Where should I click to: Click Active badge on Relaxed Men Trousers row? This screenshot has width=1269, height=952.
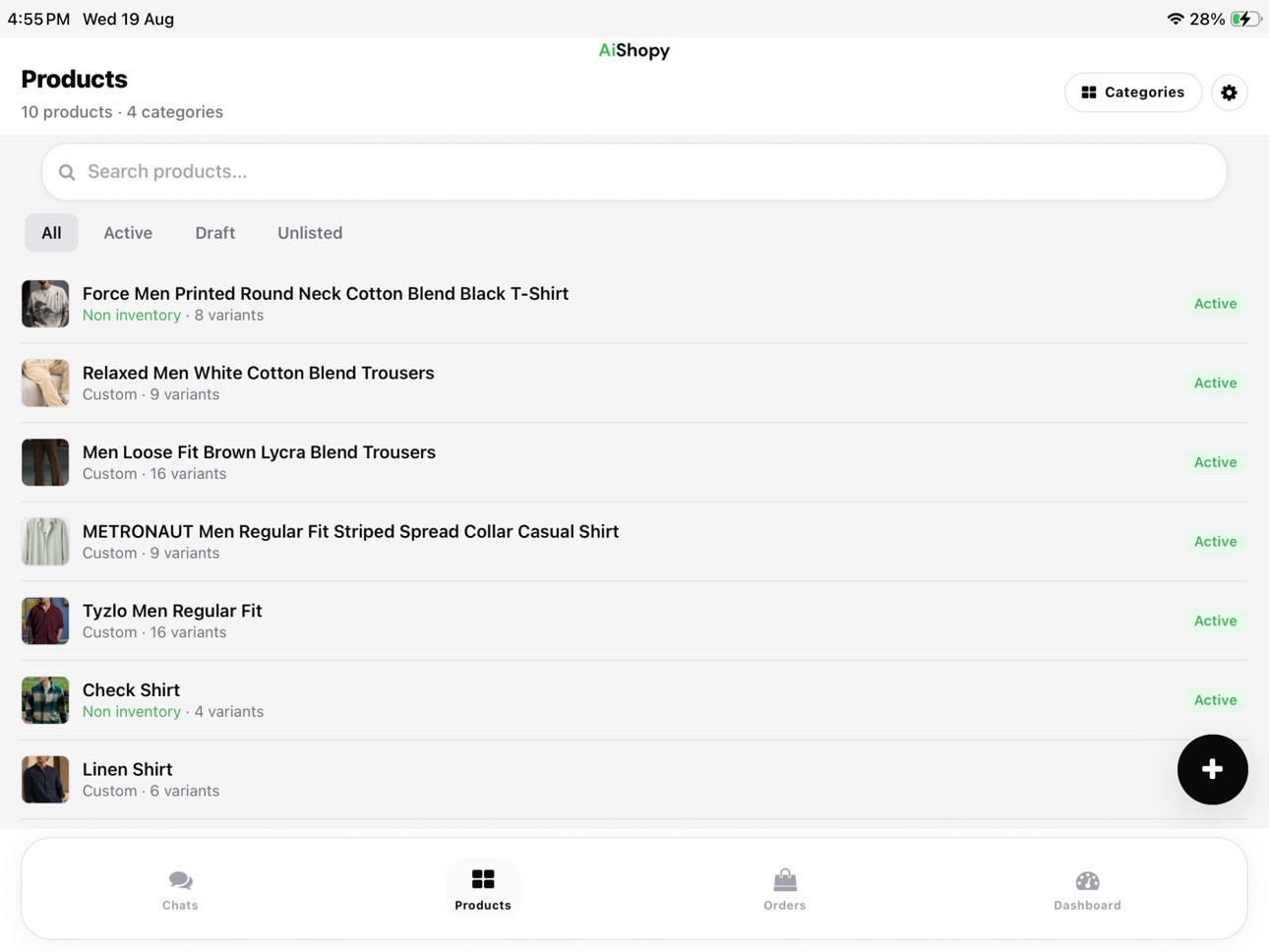pos(1215,383)
